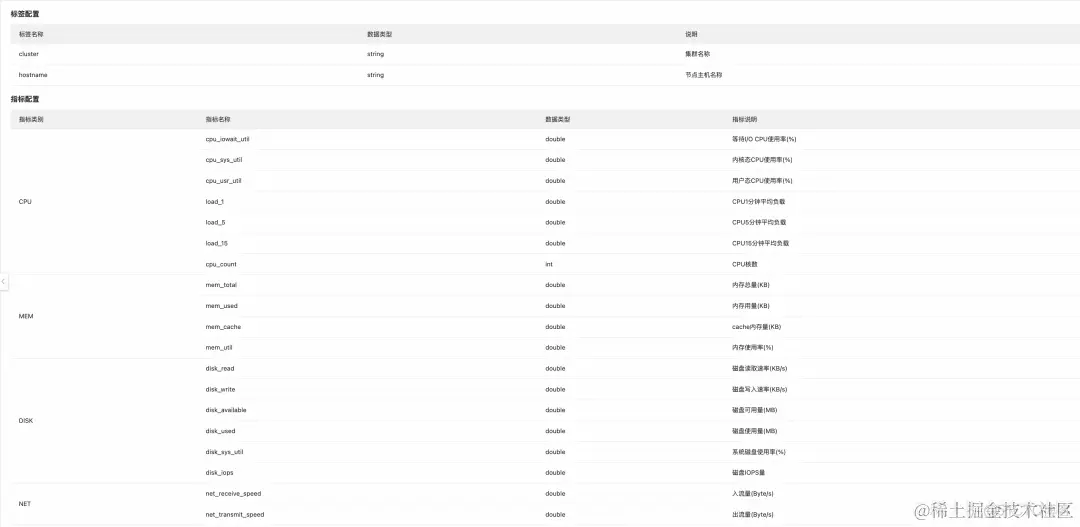Select the hostname tag name cell
This screenshot has height=527, width=1080.
click(33, 74)
